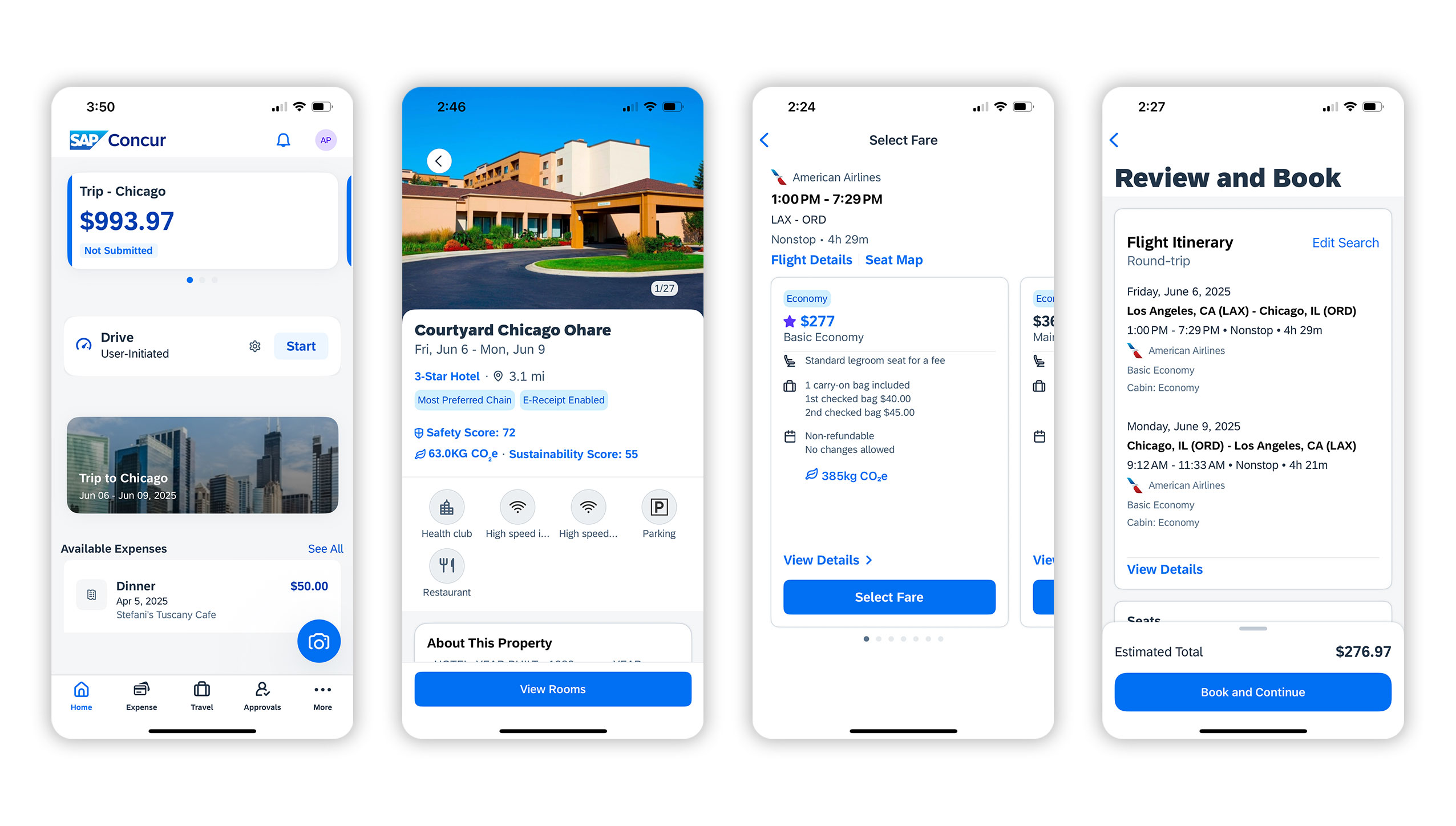Select the Travel tab
The image size is (1456, 826).
pyautogui.click(x=201, y=694)
